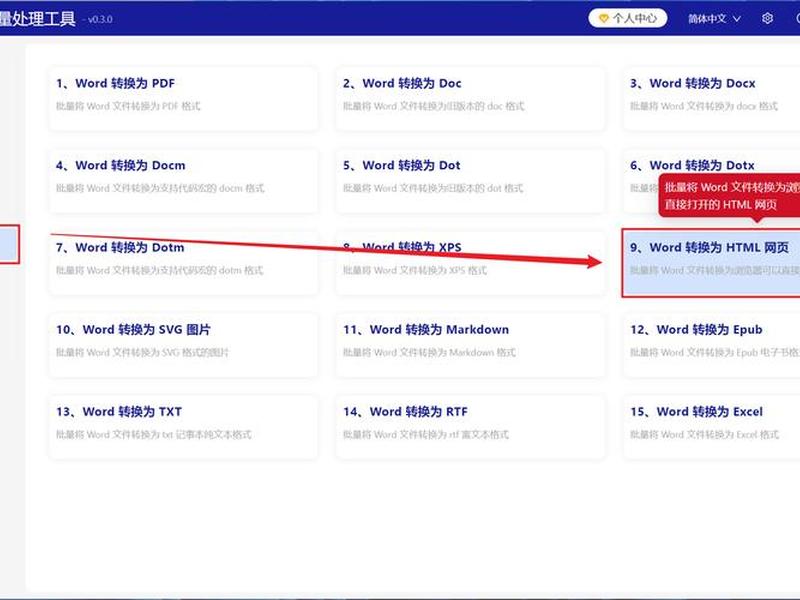Click description mentioning 支持代码宏的 dotm 格式
The height and width of the screenshot is (600, 800).
[160, 270]
